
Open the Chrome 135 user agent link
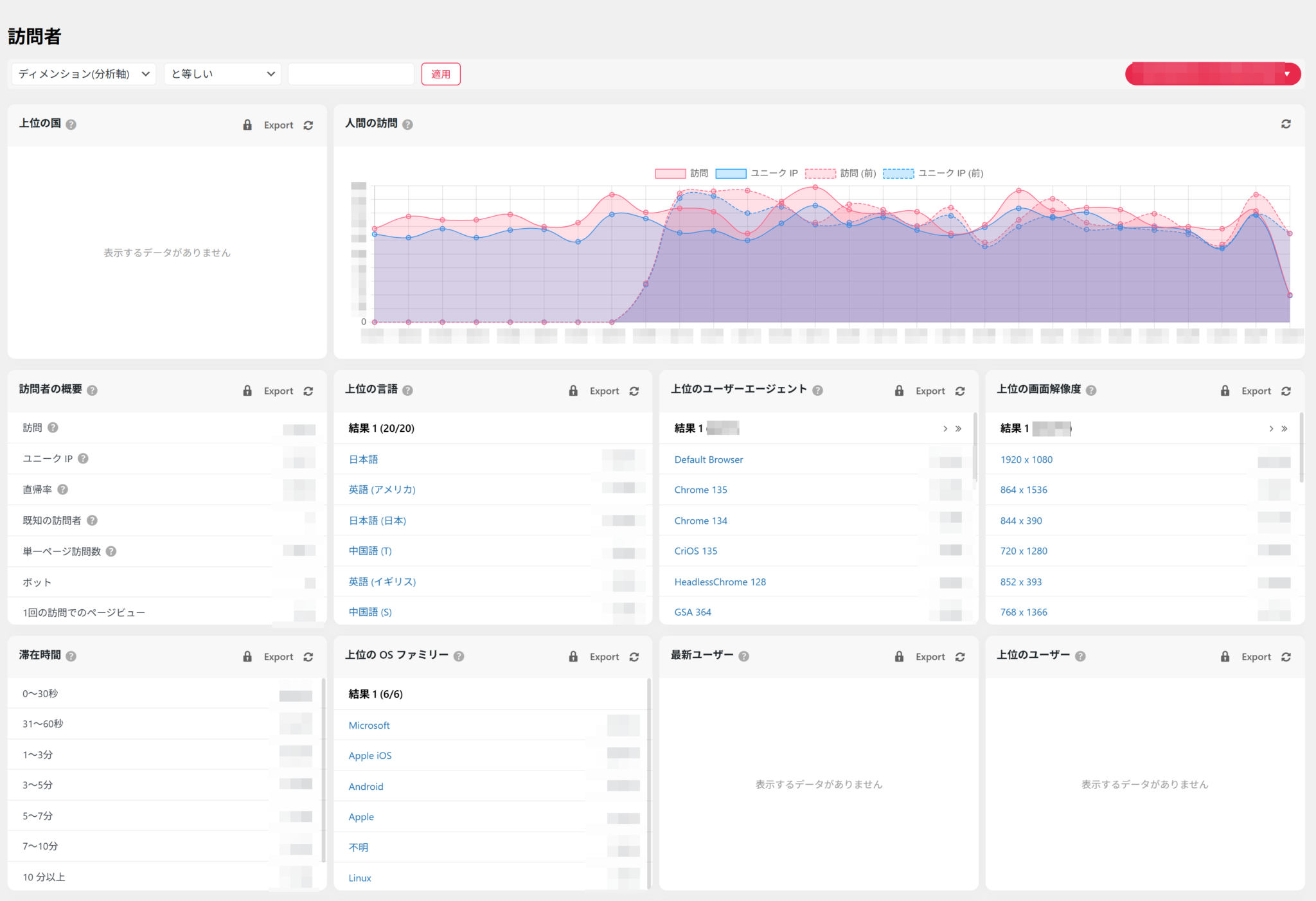click(700, 489)
